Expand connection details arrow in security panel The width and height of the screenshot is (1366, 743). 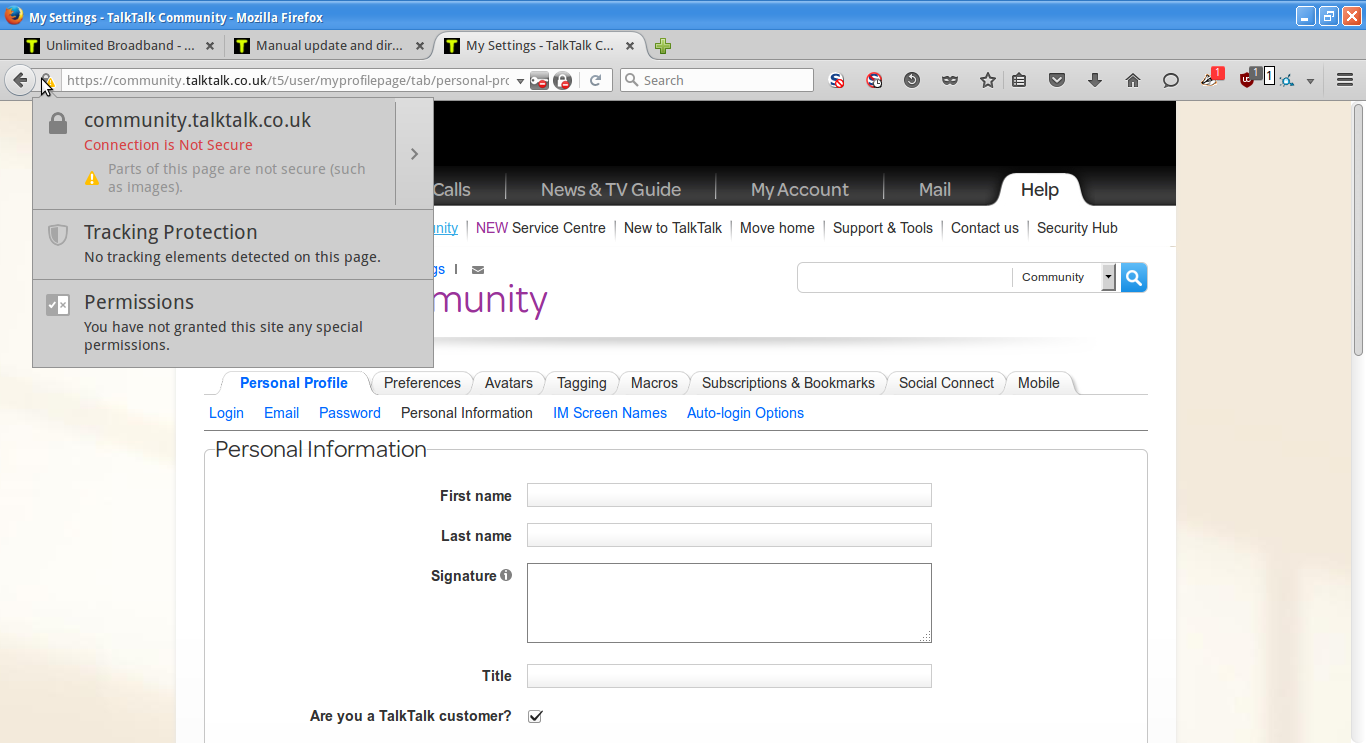pyautogui.click(x=414, y=154)
